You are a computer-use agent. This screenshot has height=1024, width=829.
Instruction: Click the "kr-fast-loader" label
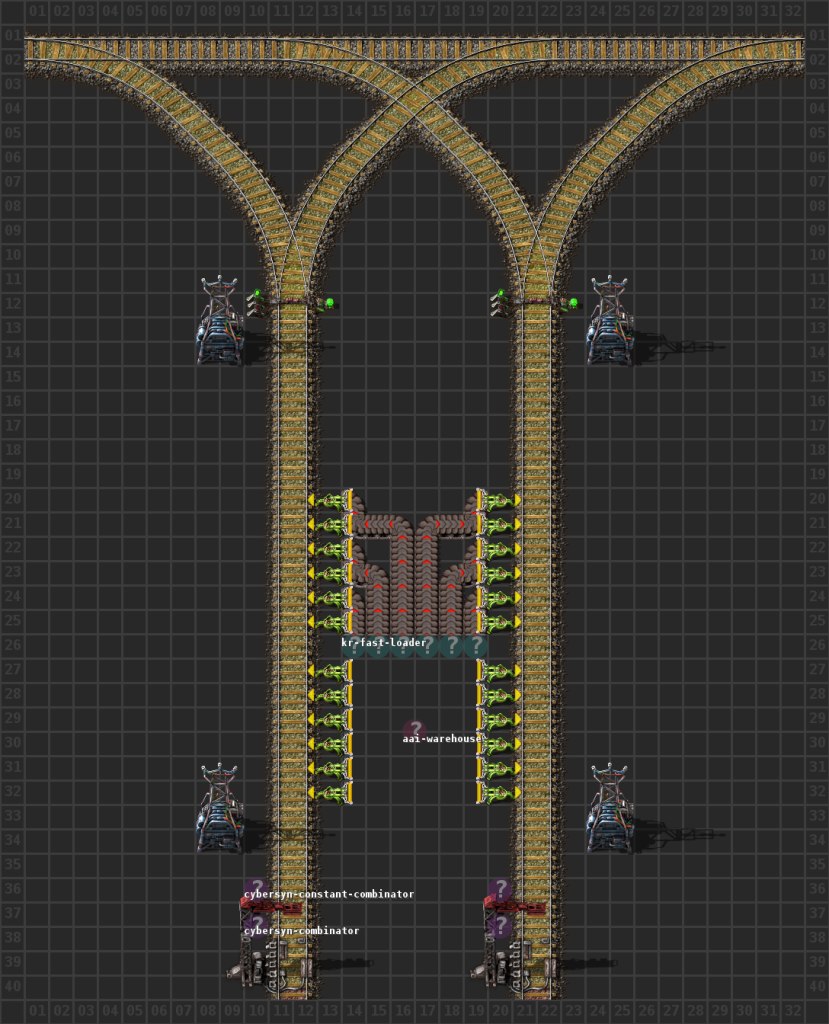(383, 643)
